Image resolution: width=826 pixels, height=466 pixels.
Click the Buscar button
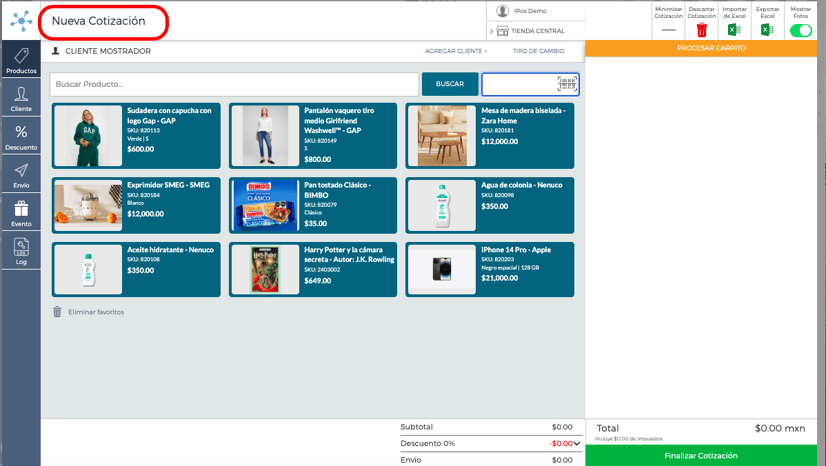pos(450,84)
